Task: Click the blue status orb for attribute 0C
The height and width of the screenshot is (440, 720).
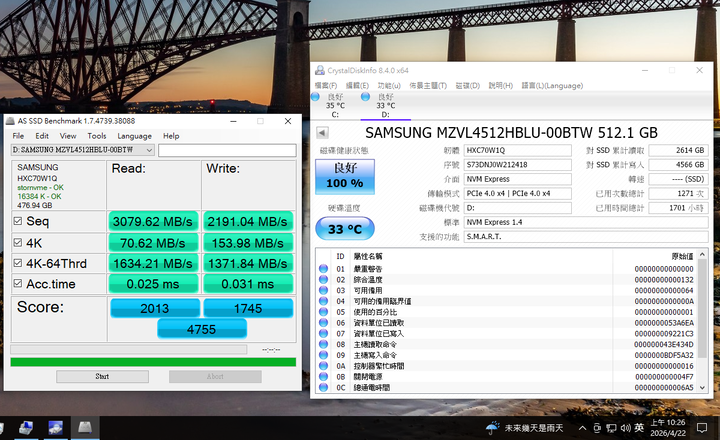Action: coord(323,387)
